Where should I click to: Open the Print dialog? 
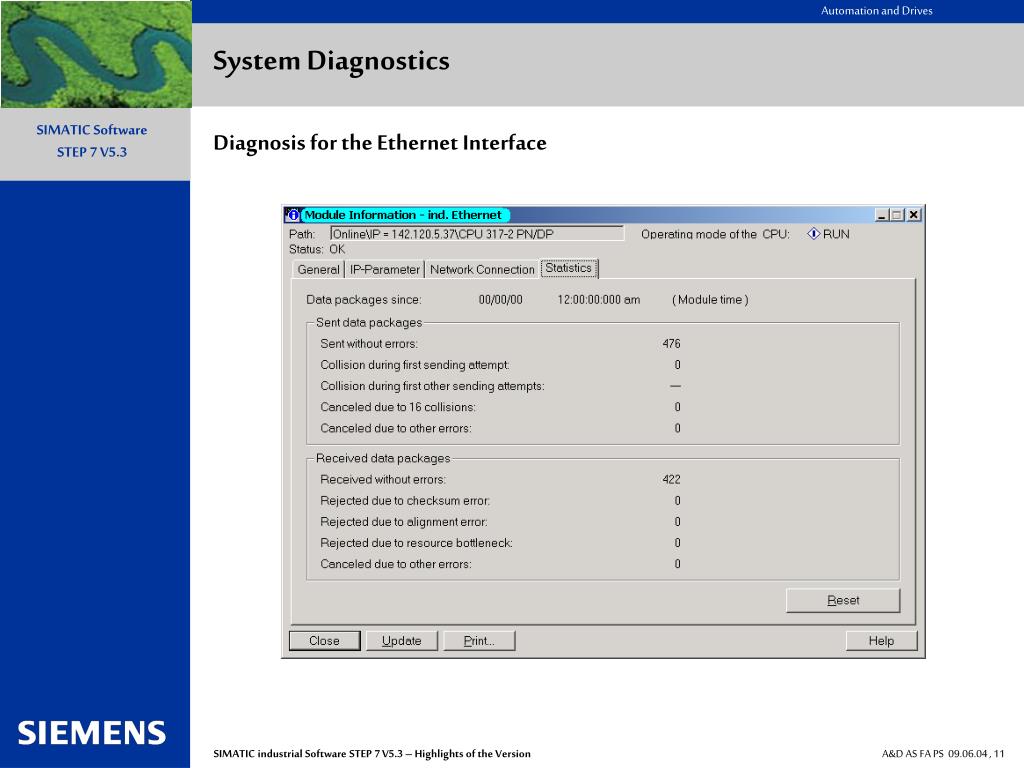pyautogui.click(x=479, y=641)
